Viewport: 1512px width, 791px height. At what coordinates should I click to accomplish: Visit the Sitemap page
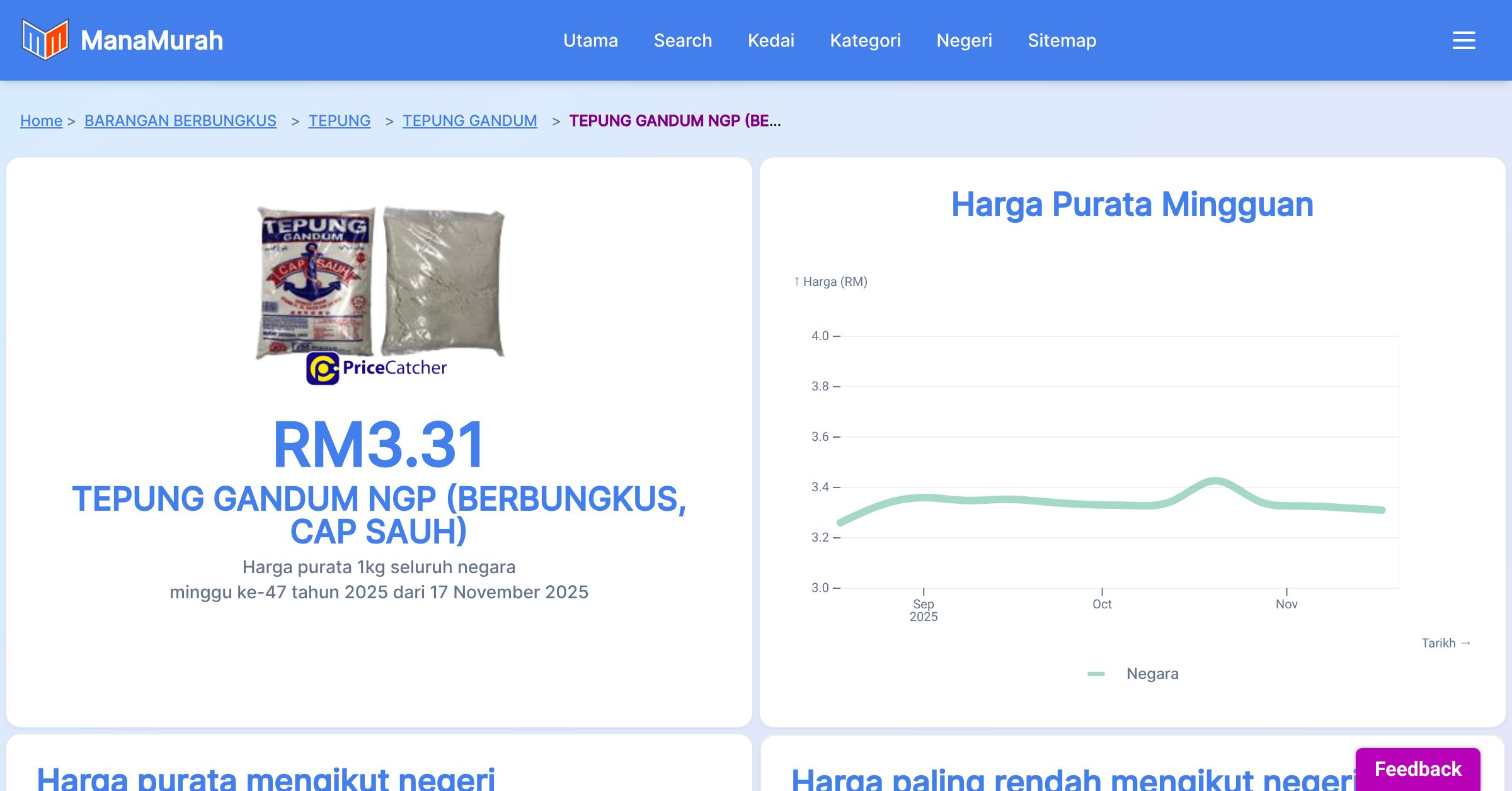[x=1062, y=40]
